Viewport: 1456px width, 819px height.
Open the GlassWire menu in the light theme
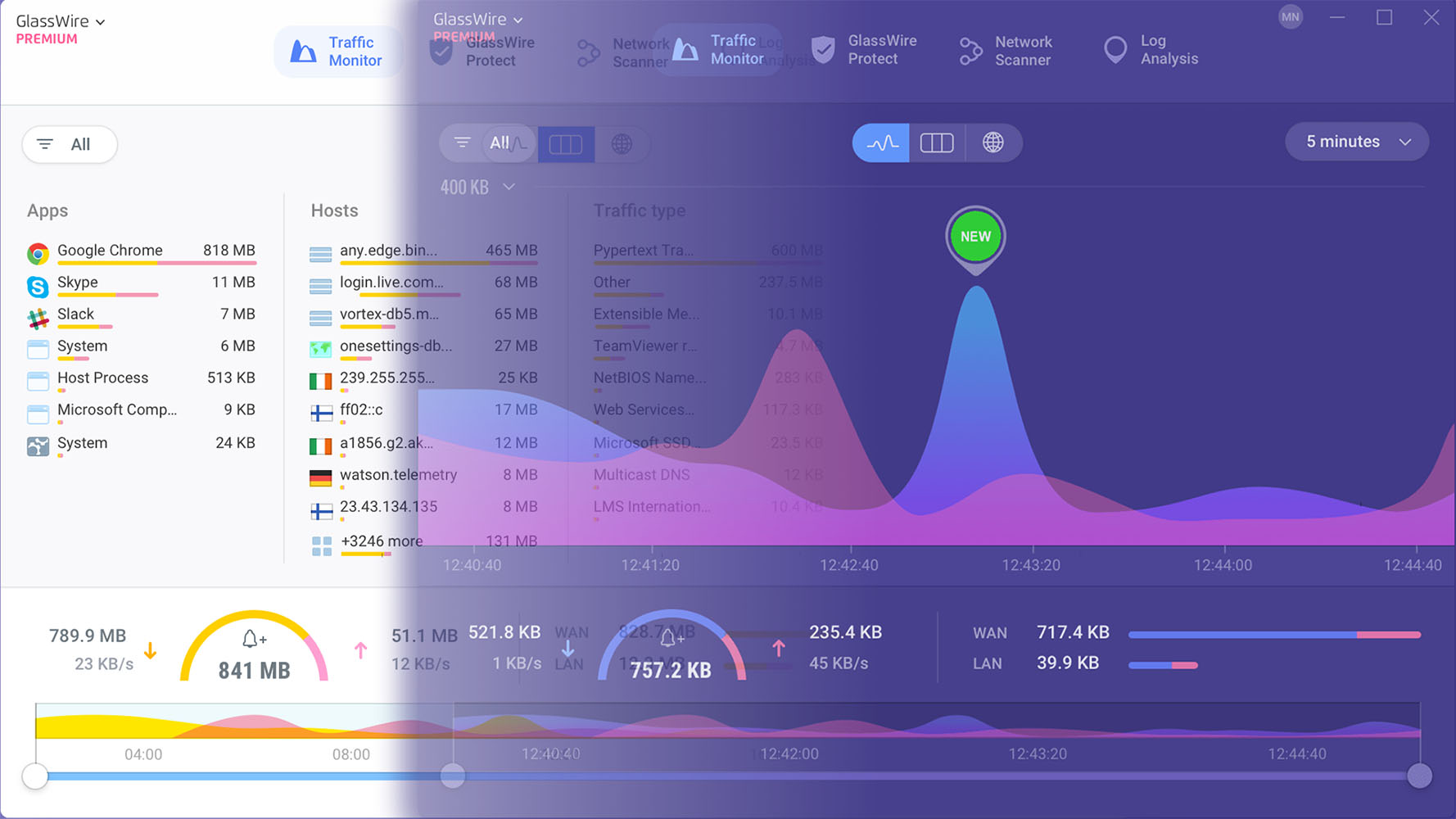60,21
